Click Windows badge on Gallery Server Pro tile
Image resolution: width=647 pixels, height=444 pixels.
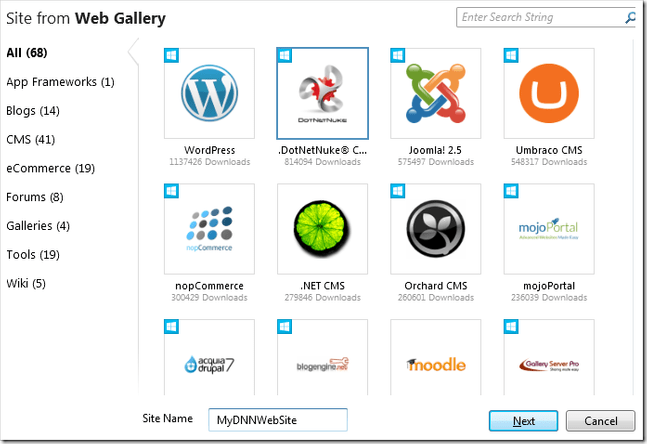(x=511, y=327)
